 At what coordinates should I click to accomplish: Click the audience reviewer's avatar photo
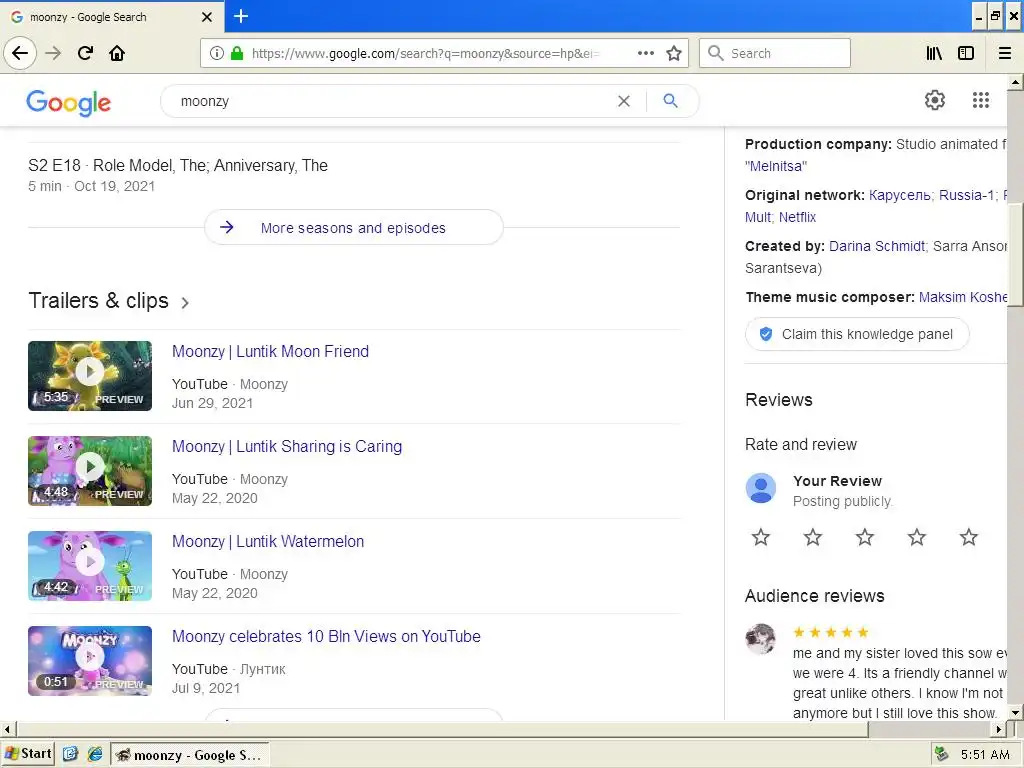(761, 639)
